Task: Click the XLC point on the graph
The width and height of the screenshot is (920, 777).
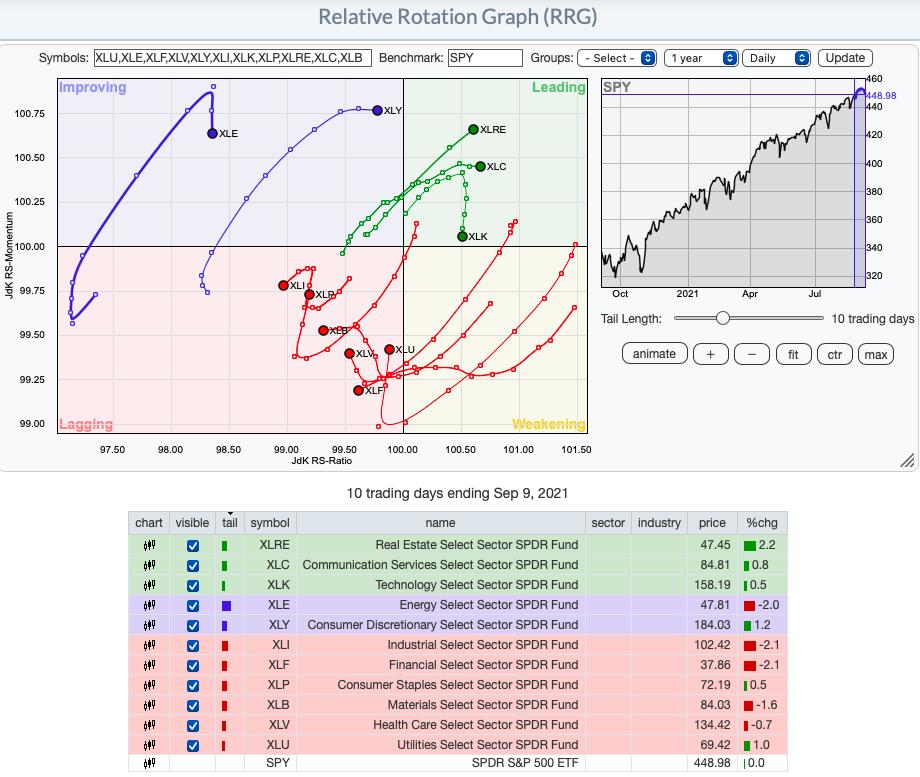Action: (x=481, y=166)
